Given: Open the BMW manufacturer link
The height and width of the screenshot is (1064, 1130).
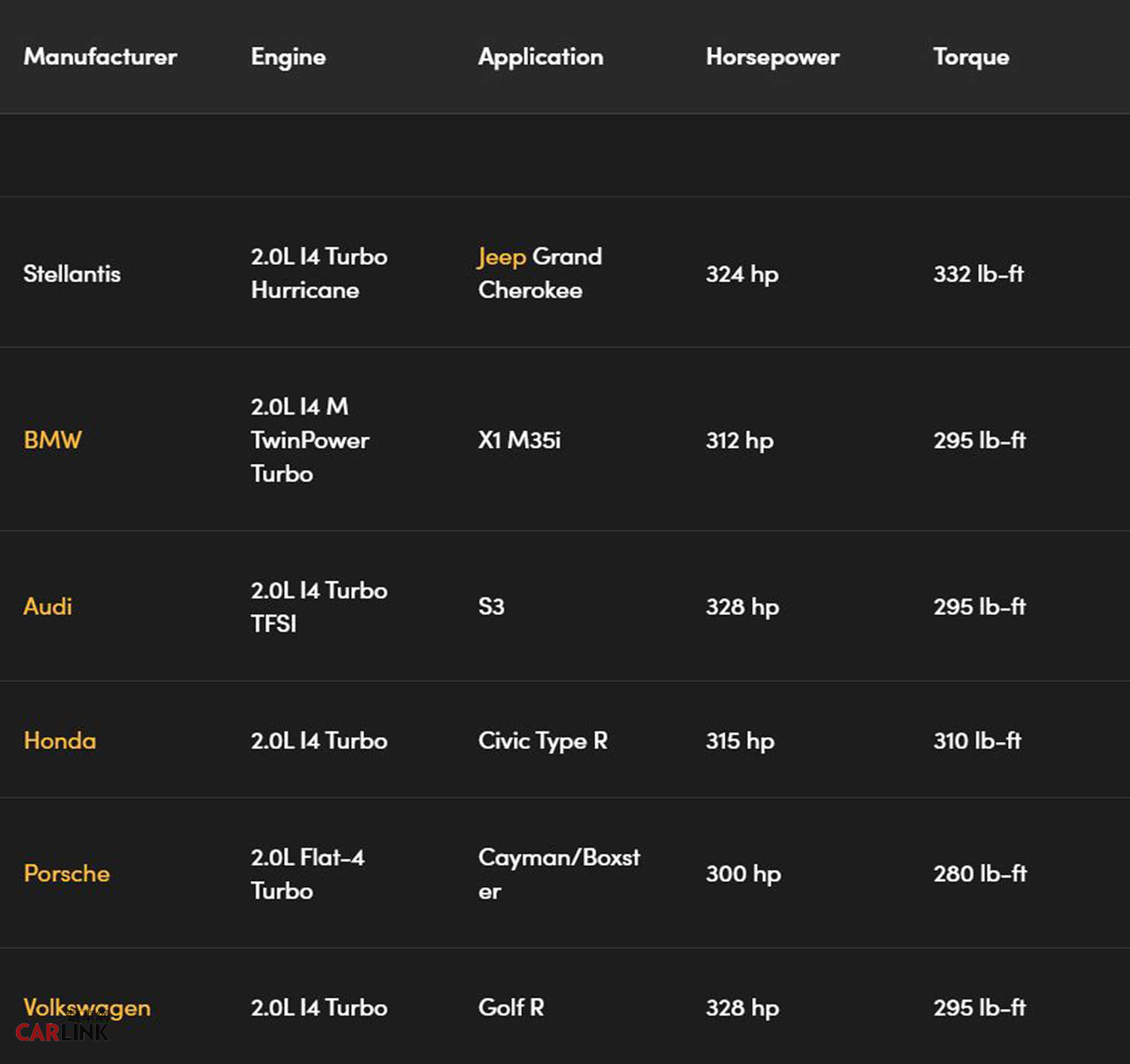Looking at the screenshot, I should [x=52, y=440].
